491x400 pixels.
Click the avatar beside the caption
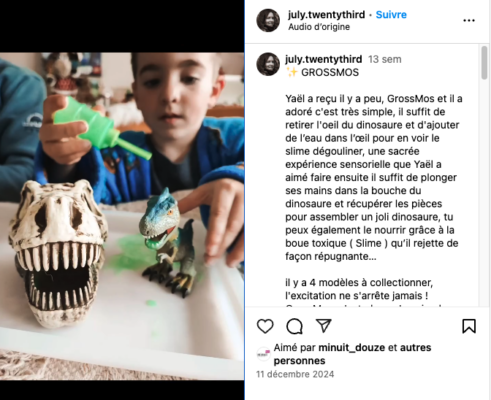click(268, 64)
